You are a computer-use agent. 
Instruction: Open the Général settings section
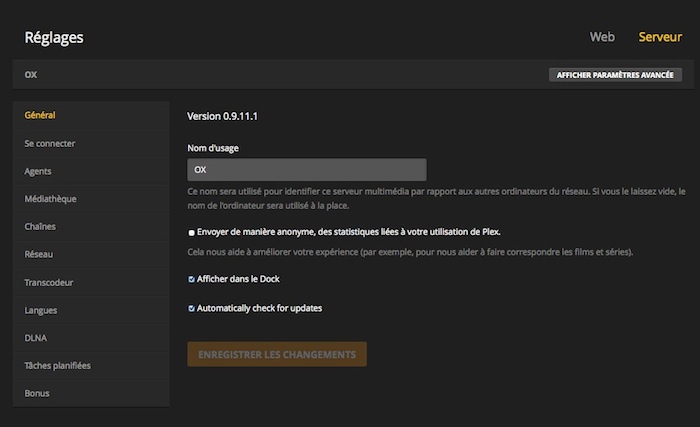coord(40,116)
